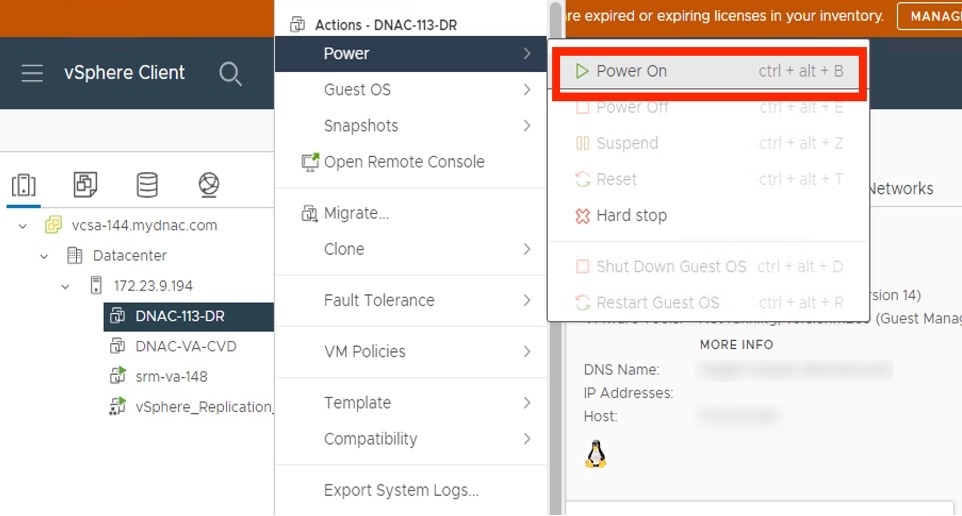
Task: Select DNAC-113-DR in the inventory tree
Action: (x=180, y=316)
